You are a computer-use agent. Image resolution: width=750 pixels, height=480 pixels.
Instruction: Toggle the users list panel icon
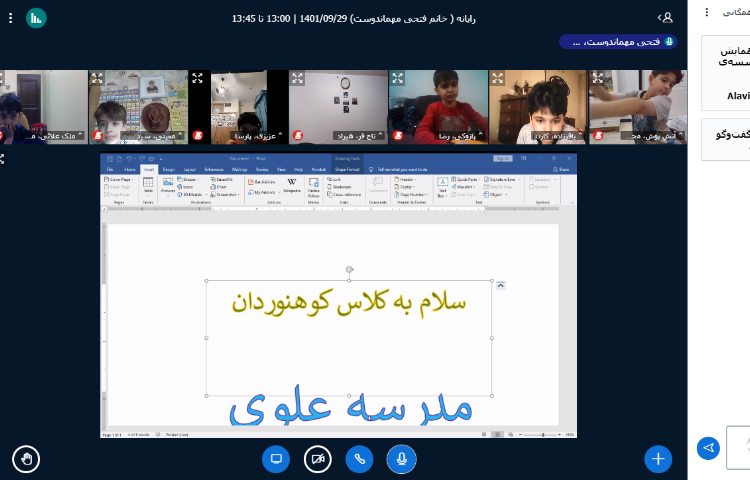[x=665, y=18]
